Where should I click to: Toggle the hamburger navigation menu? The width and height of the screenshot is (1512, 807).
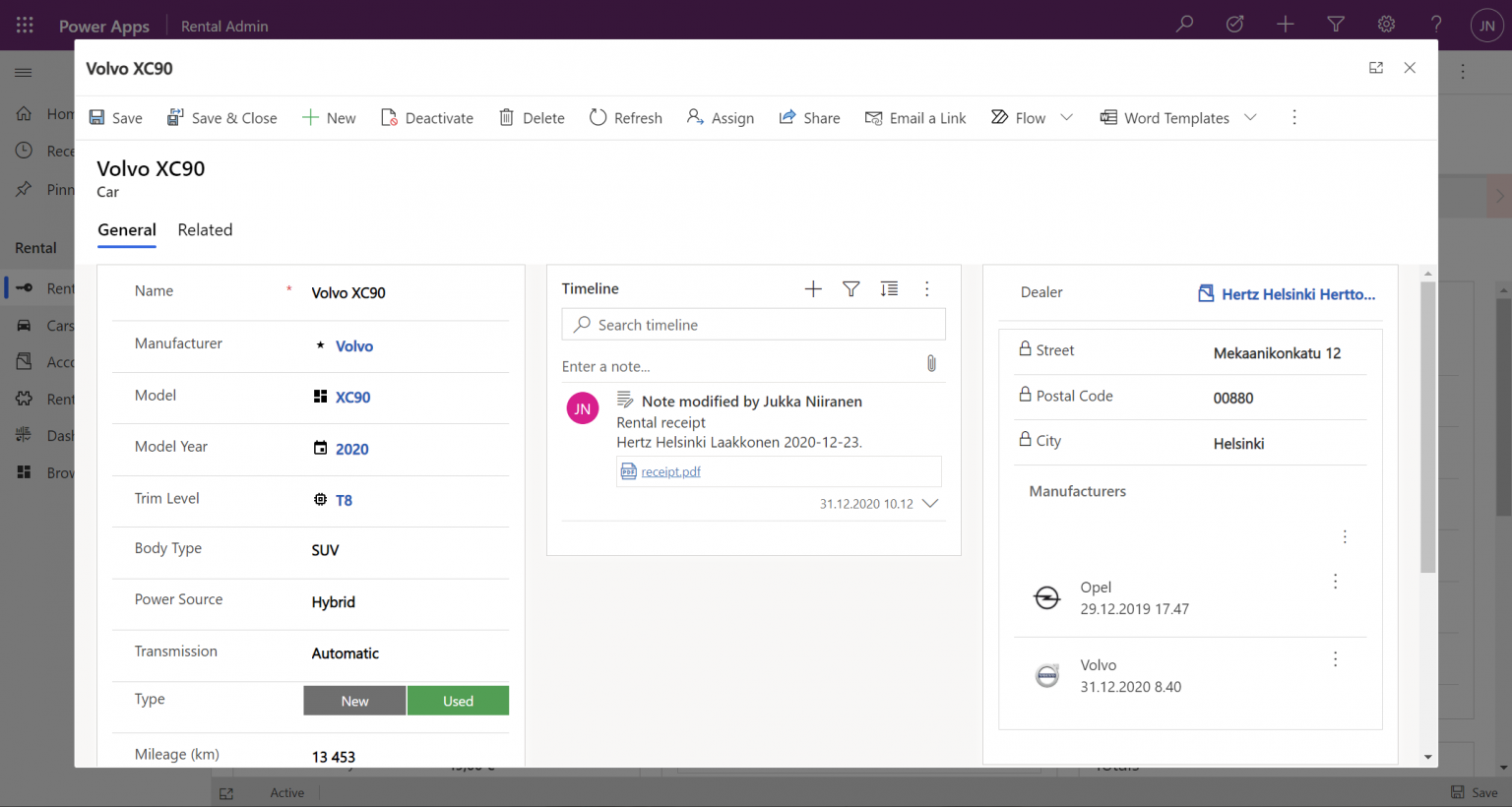click(x=24, y=72)
